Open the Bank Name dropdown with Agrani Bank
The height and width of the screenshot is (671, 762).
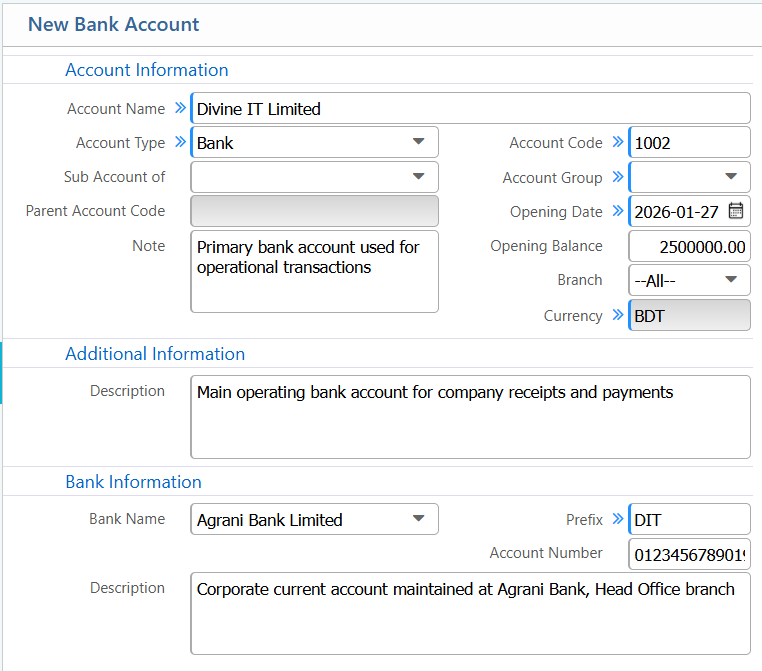pyautogui.click(x=314, y=520)
